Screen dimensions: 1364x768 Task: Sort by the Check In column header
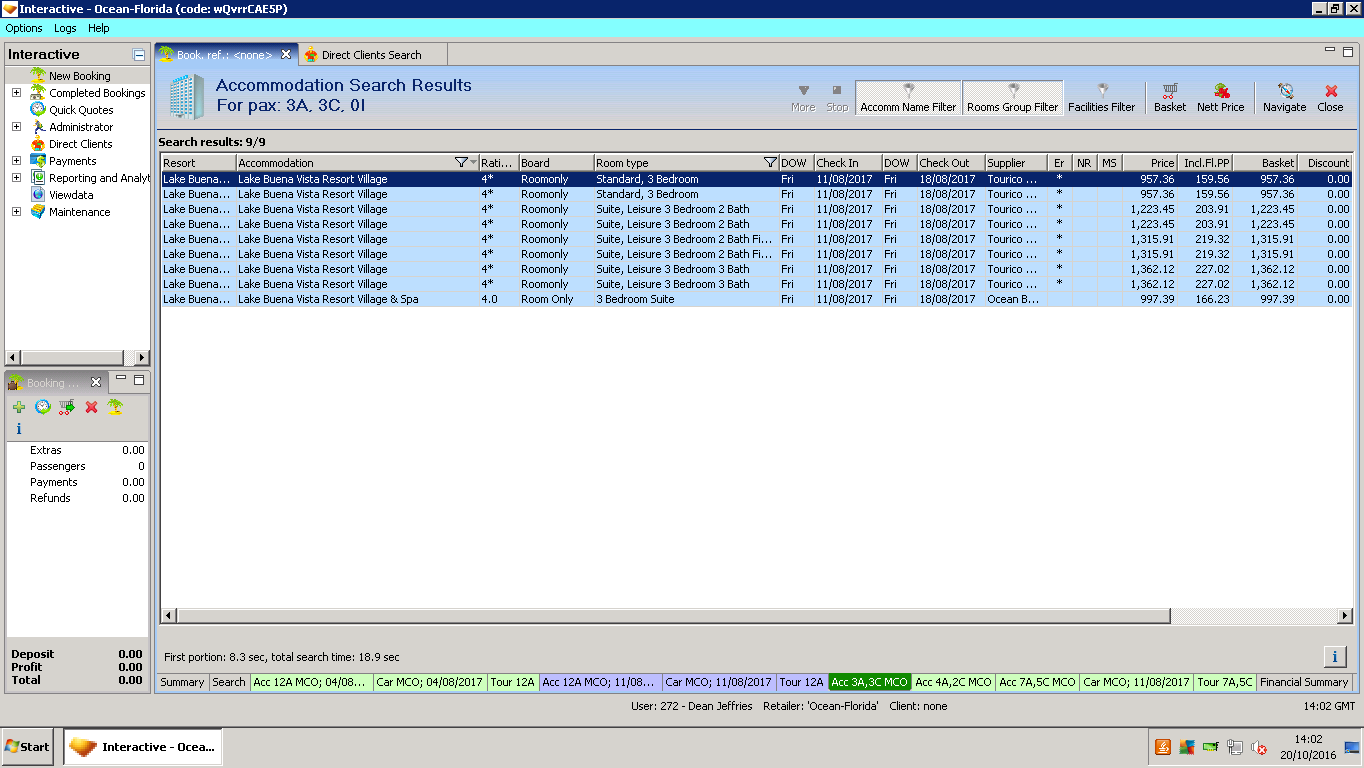tap(847, 163)
